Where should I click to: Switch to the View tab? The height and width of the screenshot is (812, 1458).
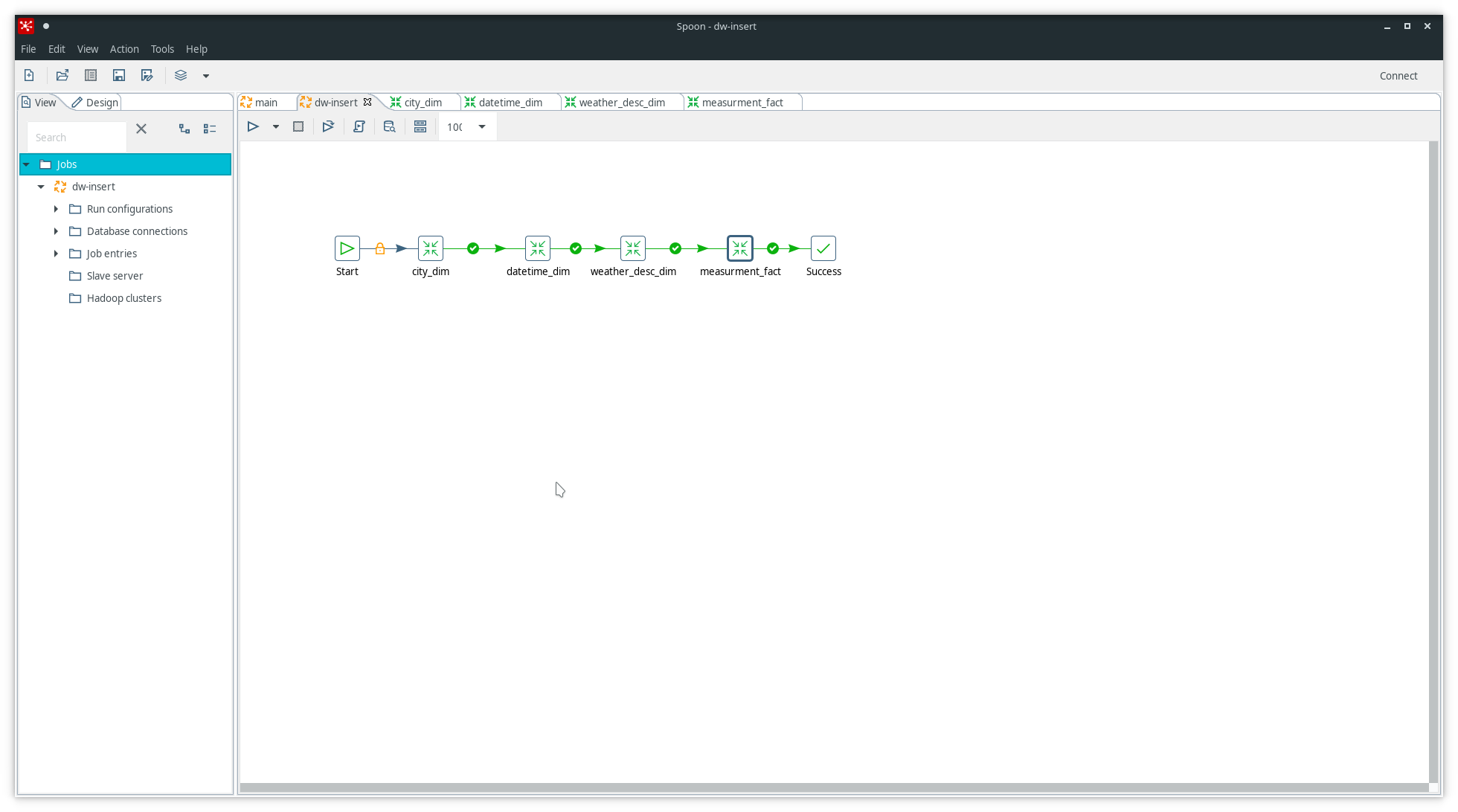click(39, 103)
